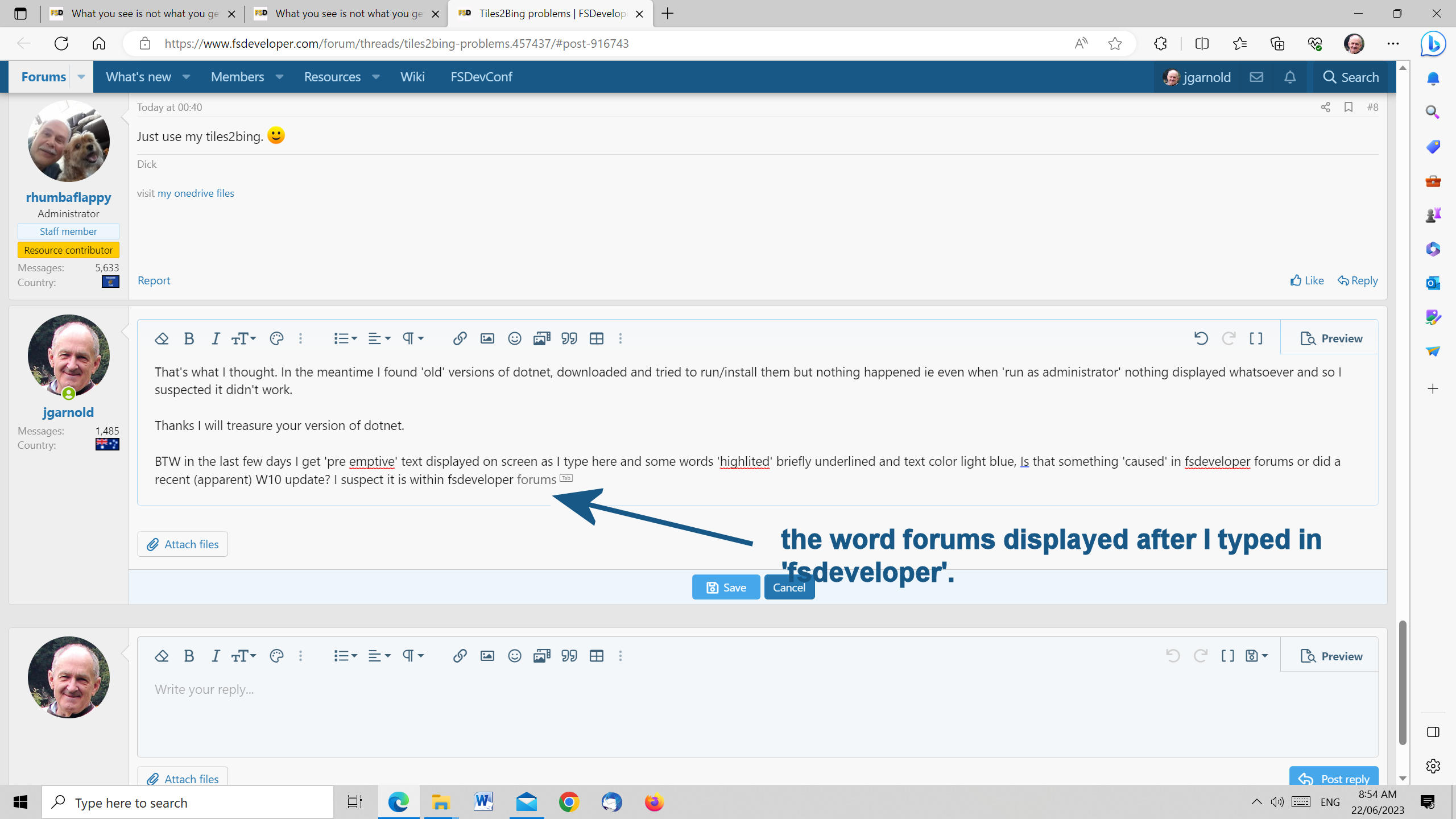Open the 'my onedrive files' link
Screen dimensions: 1456x819
(196, 193)
